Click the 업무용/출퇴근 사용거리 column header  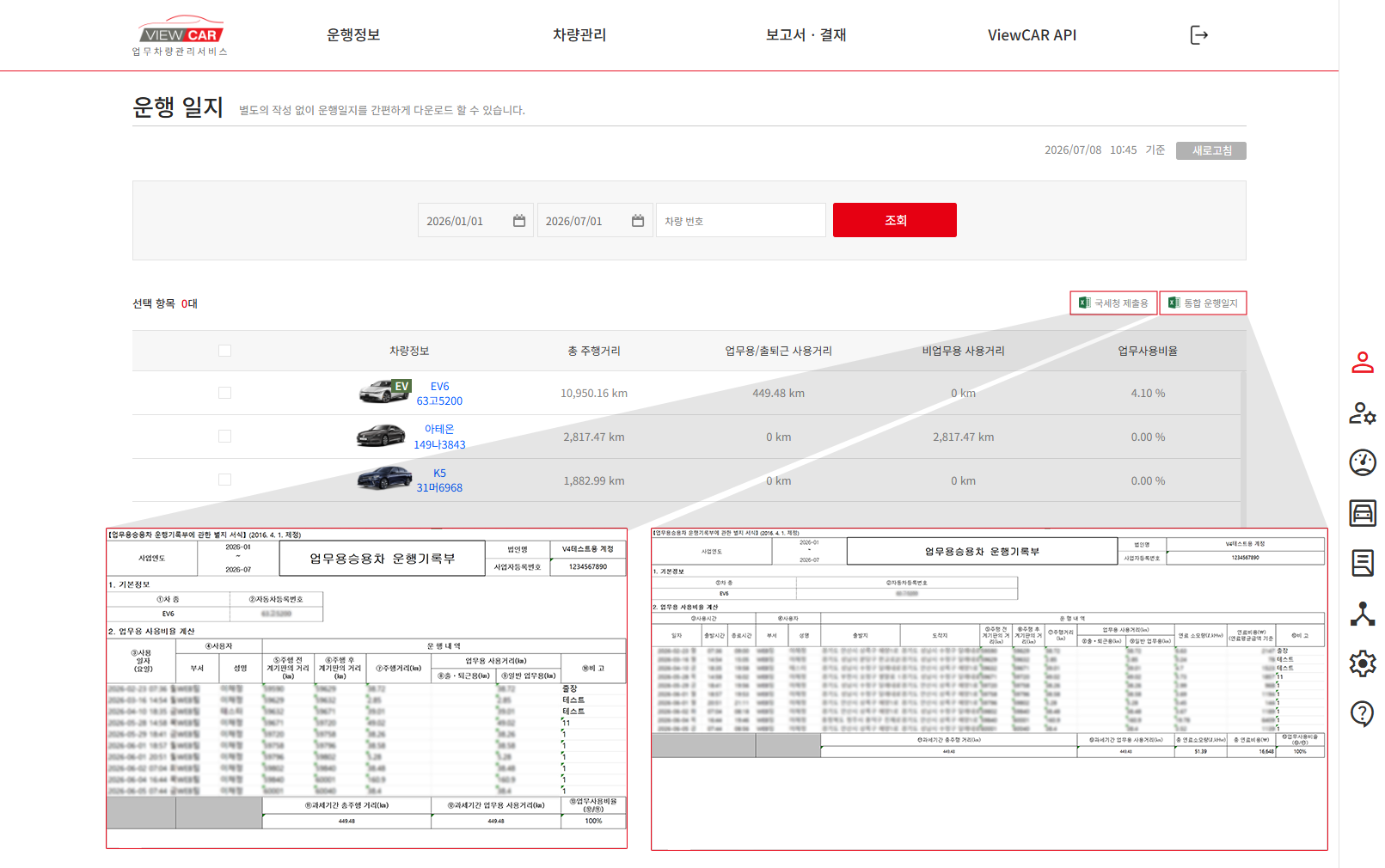coord(779,351)
